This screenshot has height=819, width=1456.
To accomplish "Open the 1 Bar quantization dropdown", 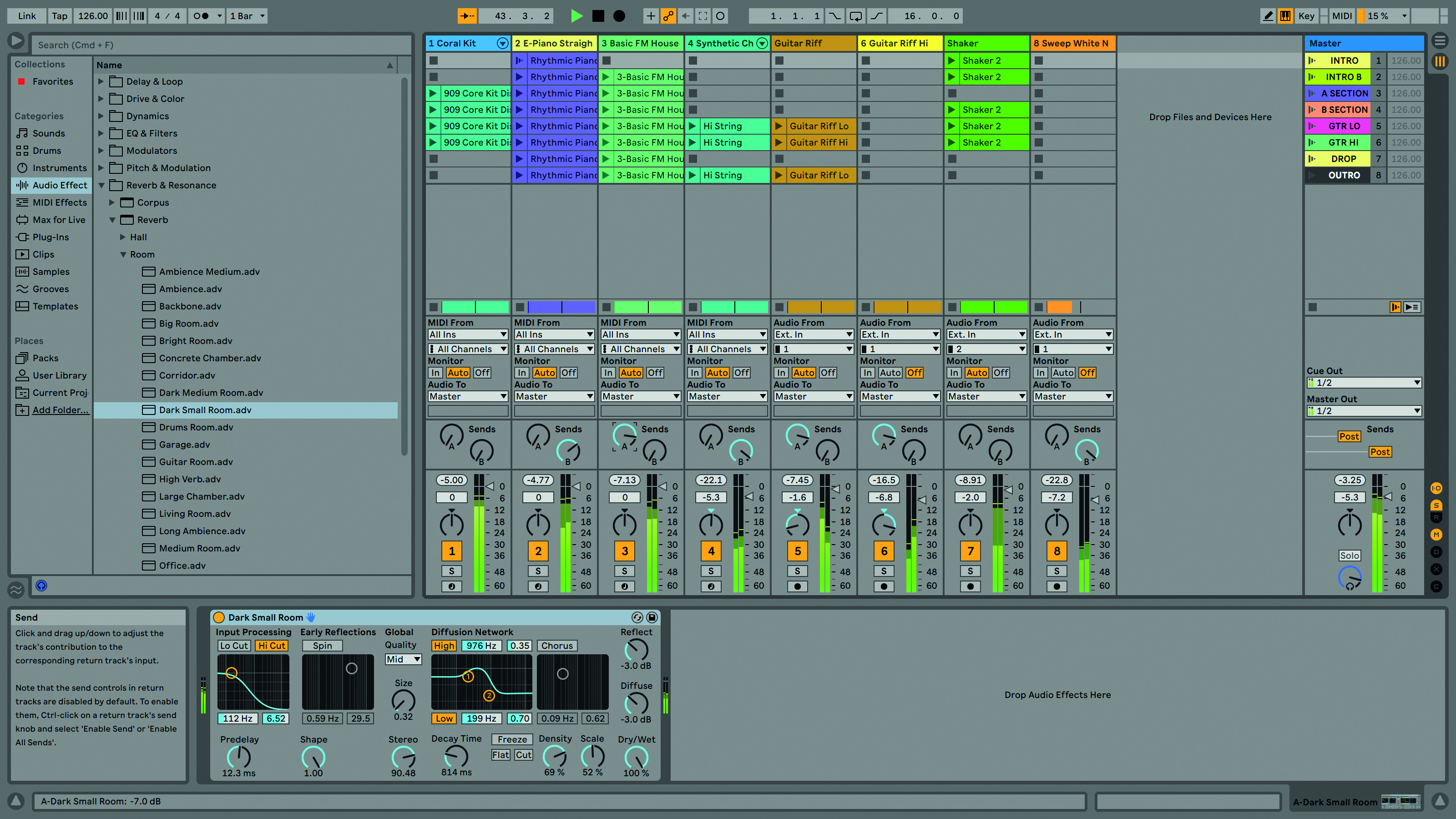I will point(248,16).
